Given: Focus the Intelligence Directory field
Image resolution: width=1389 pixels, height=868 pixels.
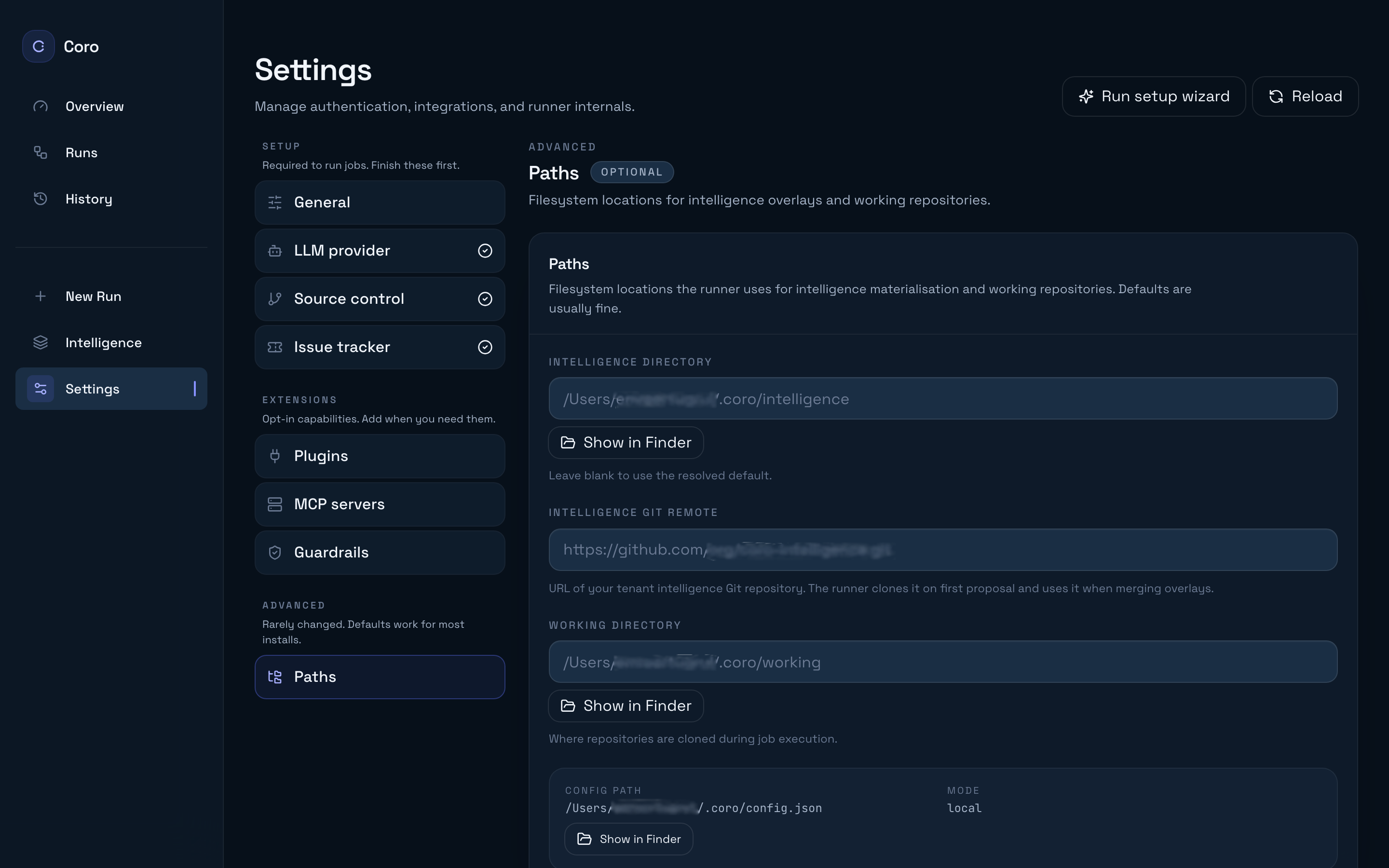Looking at the screenshot, I should click(x=943, y=398).
